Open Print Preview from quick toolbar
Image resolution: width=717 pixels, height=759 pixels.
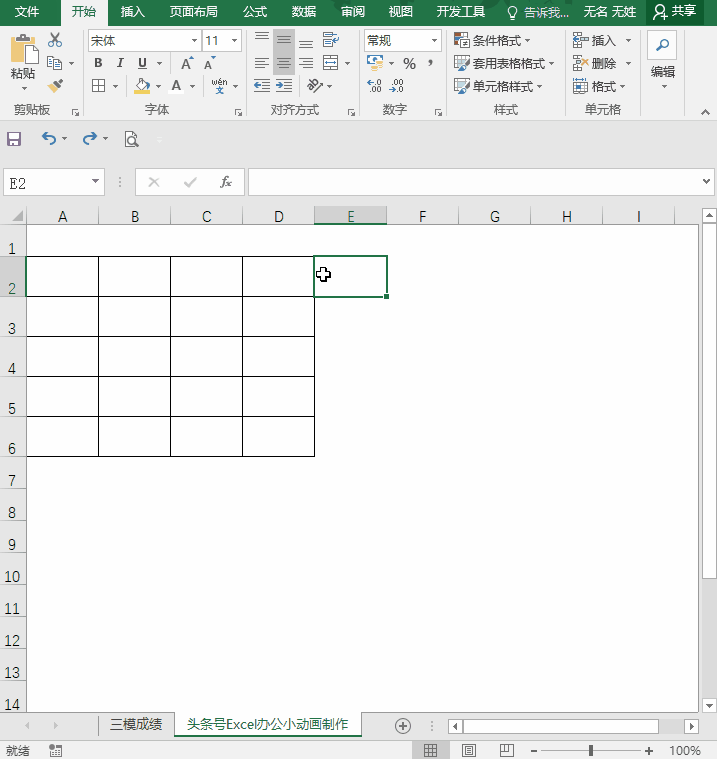tap(131, 139)
